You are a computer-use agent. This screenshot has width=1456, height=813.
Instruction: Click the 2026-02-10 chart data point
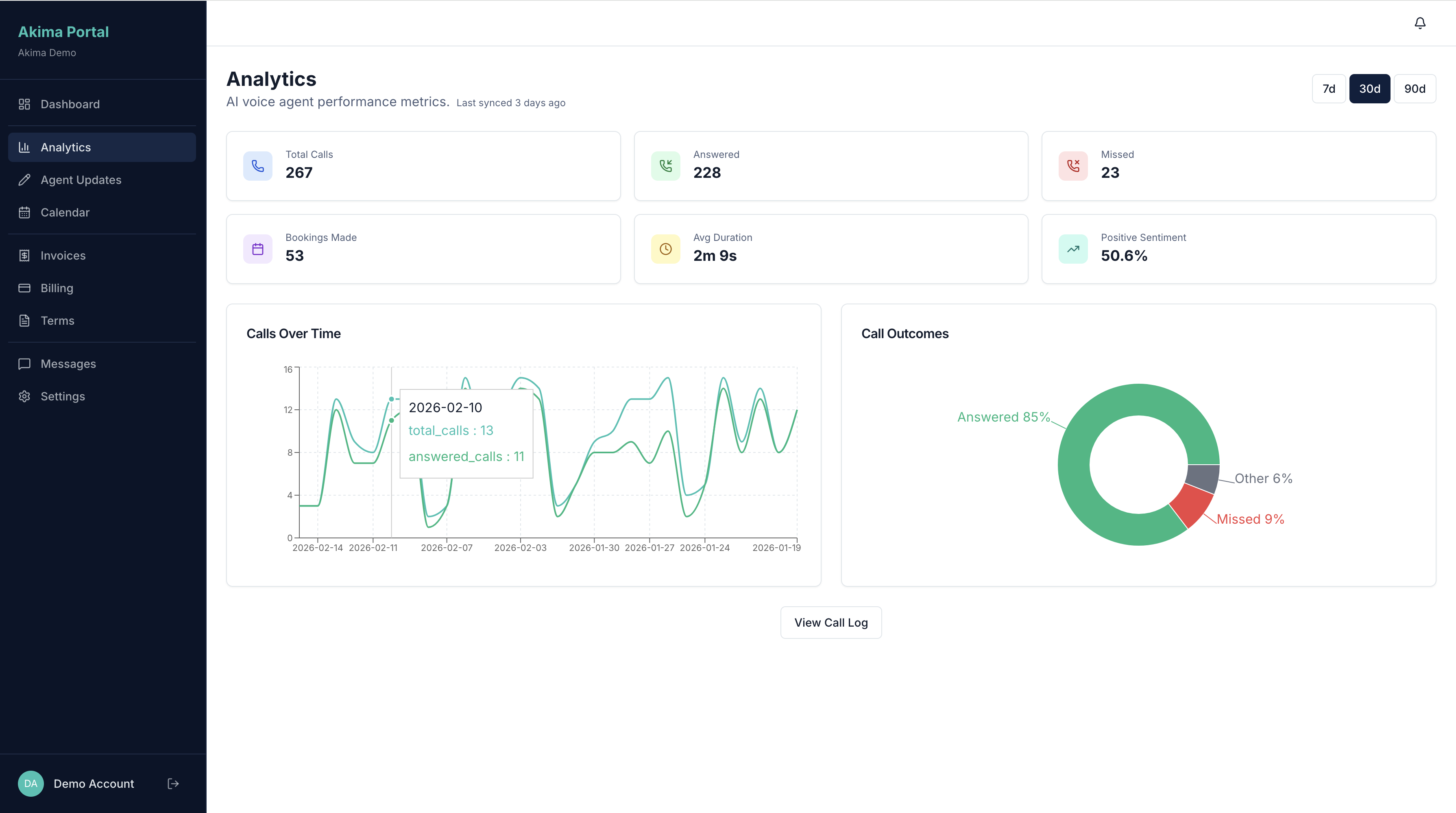[x=391, y=399]
